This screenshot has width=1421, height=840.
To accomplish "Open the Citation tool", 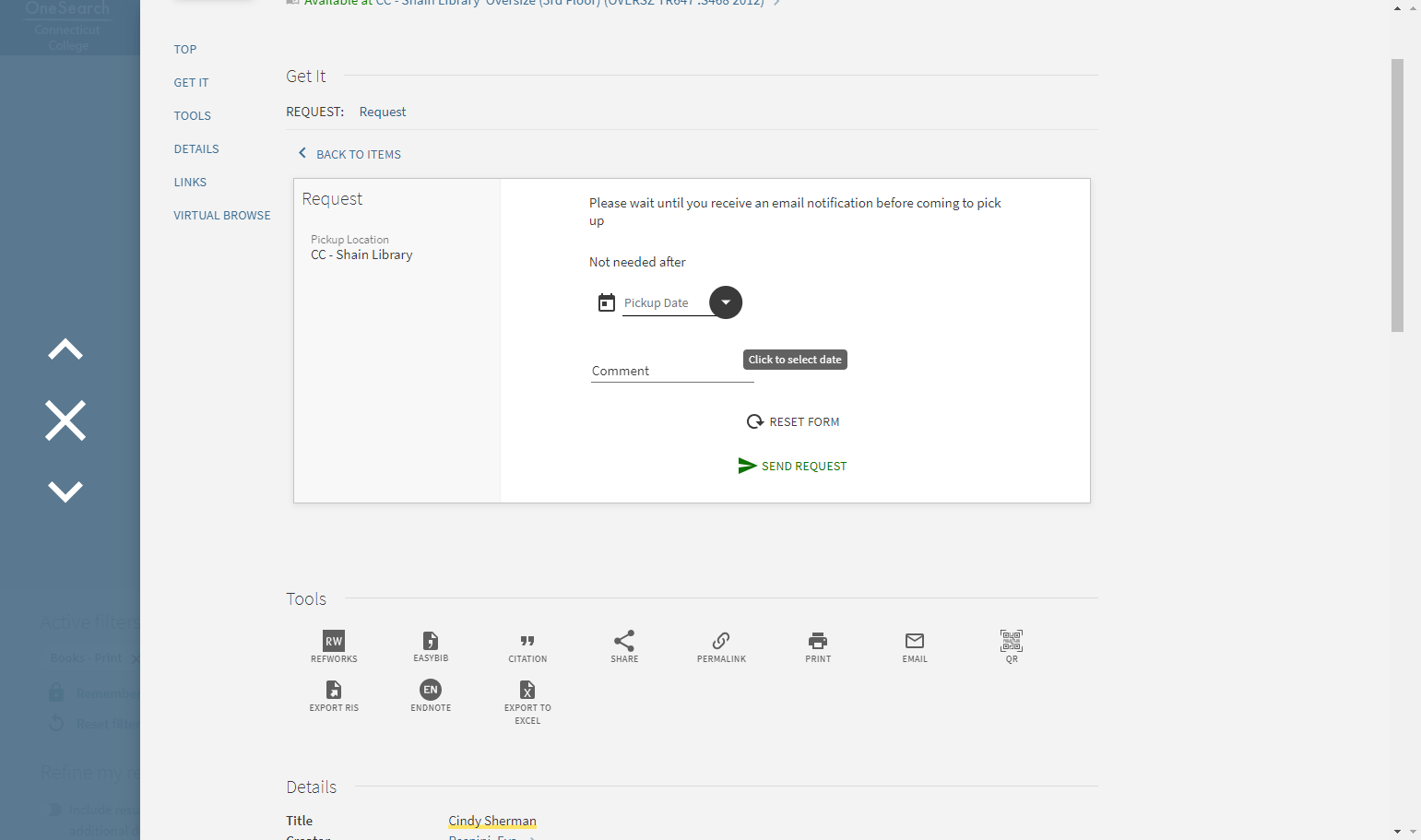I will pos(527,646).
